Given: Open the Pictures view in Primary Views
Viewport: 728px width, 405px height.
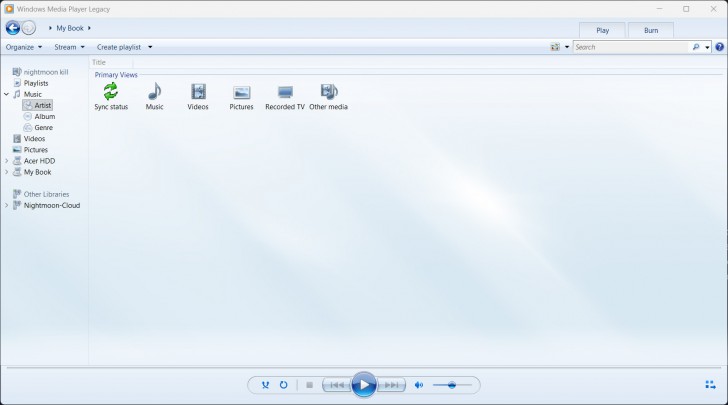Looking at the screenshot, I should click(x=241, y=96).
